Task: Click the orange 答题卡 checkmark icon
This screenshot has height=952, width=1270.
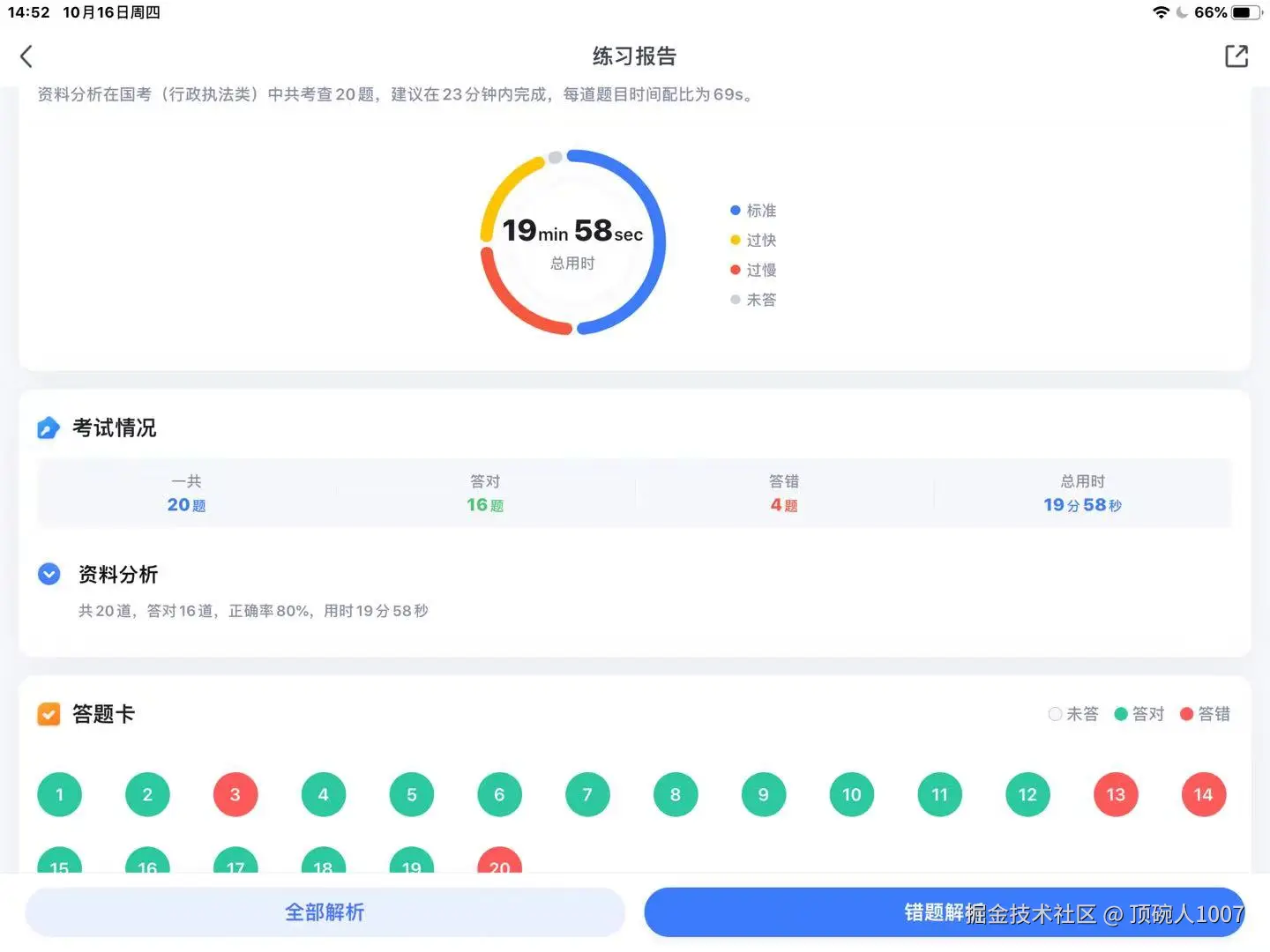Action: click(x=49, y=714)
